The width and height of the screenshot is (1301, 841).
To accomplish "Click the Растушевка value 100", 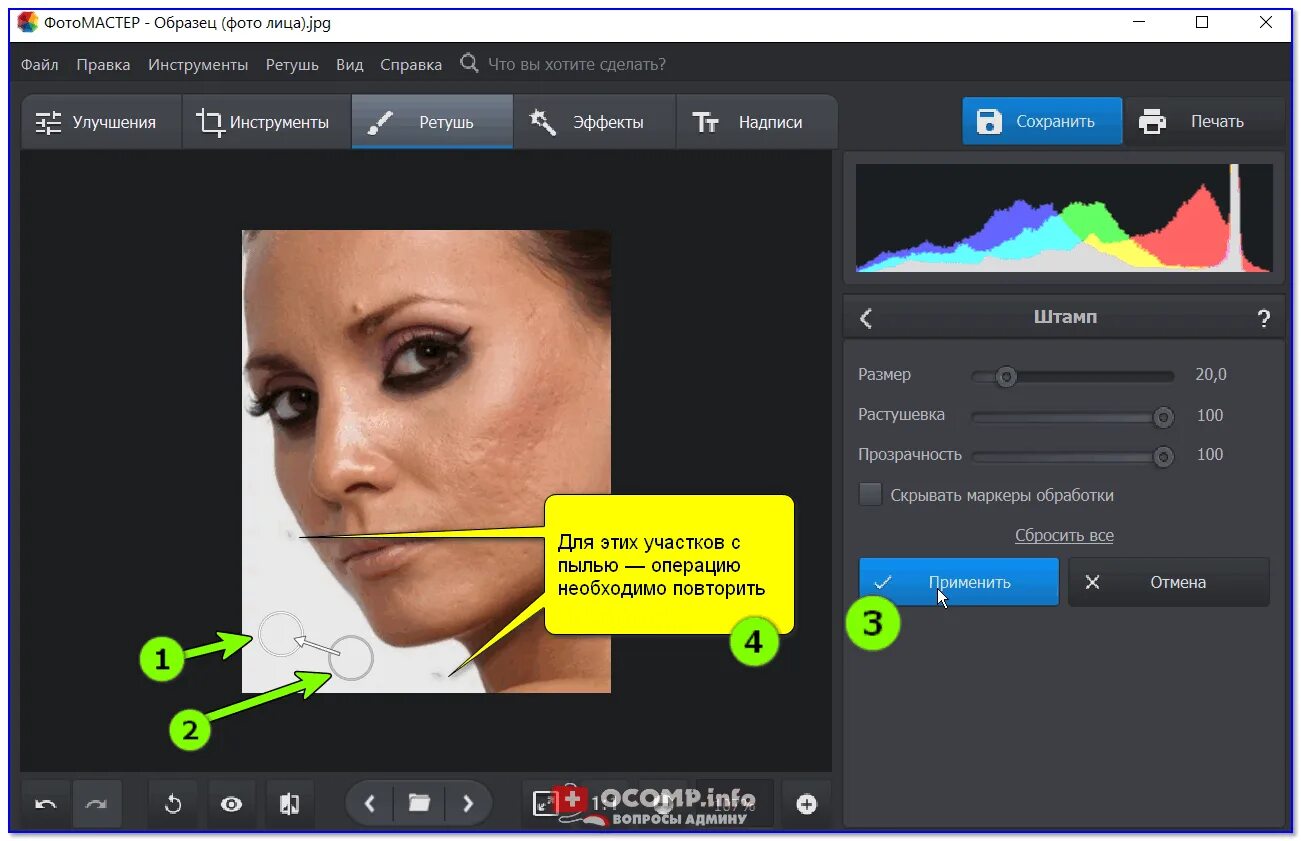I will [1210, 415].
